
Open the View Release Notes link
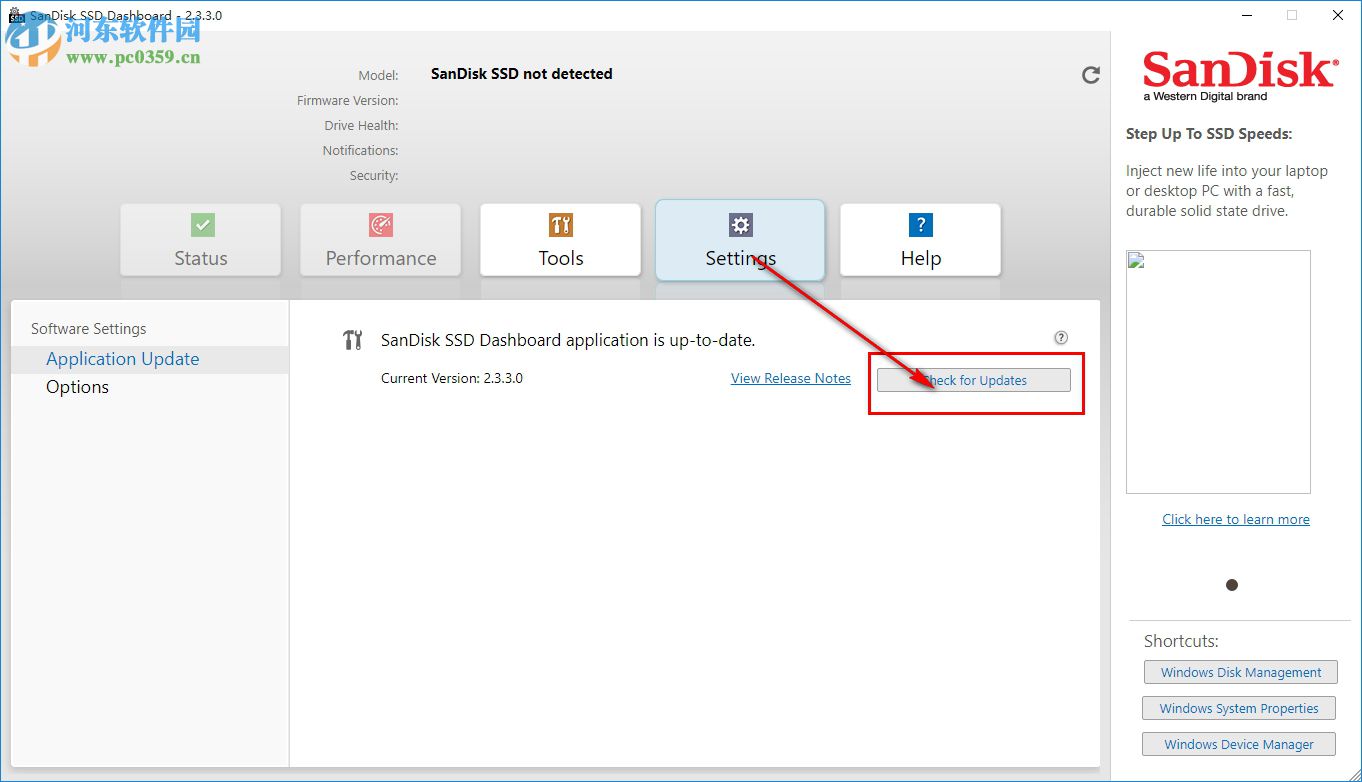(x=791, y=378)
